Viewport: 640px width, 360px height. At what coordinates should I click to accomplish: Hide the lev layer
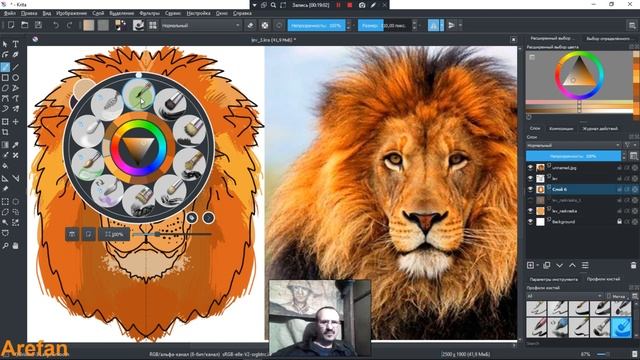point(530,178)
